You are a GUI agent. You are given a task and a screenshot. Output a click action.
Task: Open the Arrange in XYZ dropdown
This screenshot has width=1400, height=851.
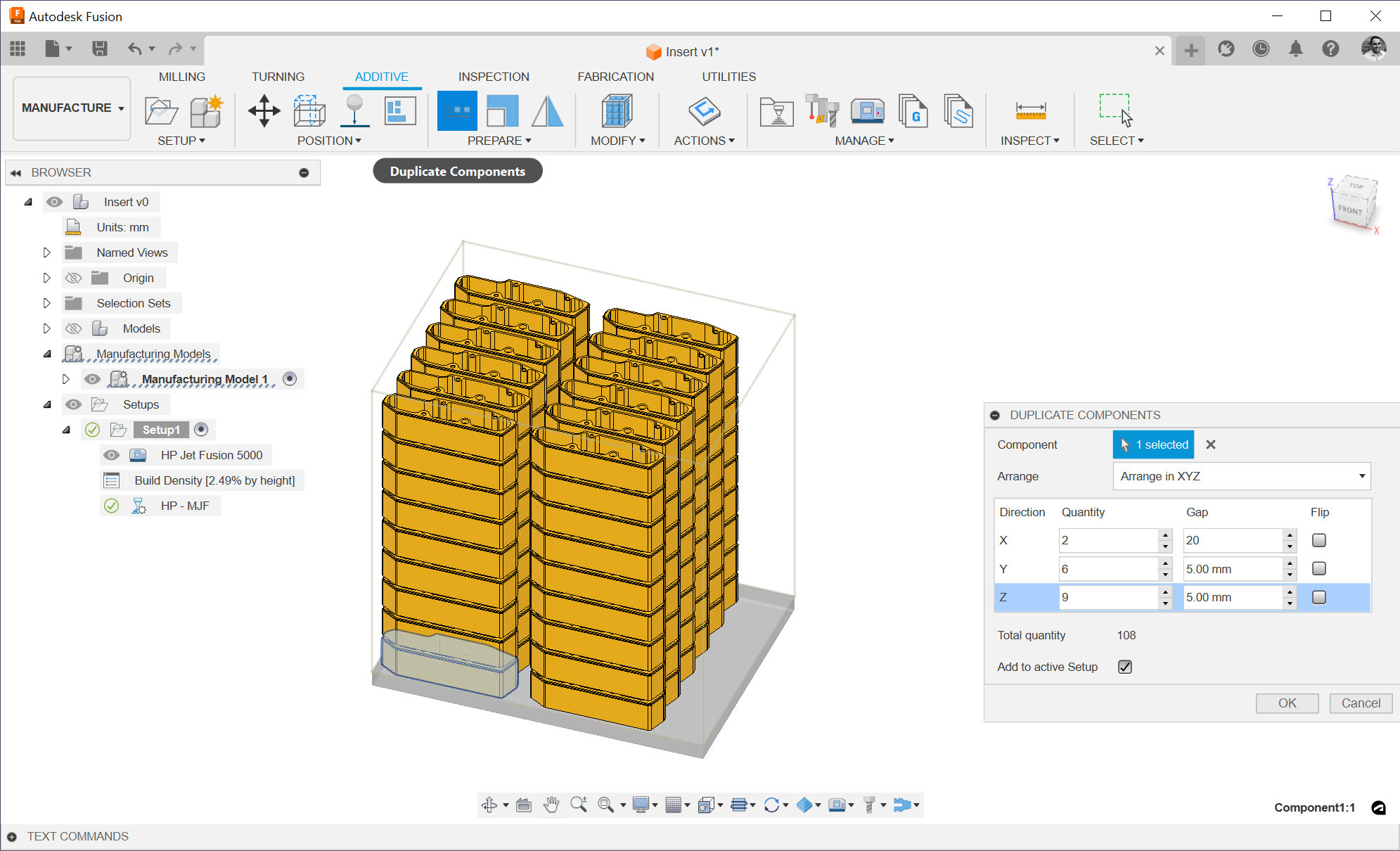click(x=1241, y=476)
